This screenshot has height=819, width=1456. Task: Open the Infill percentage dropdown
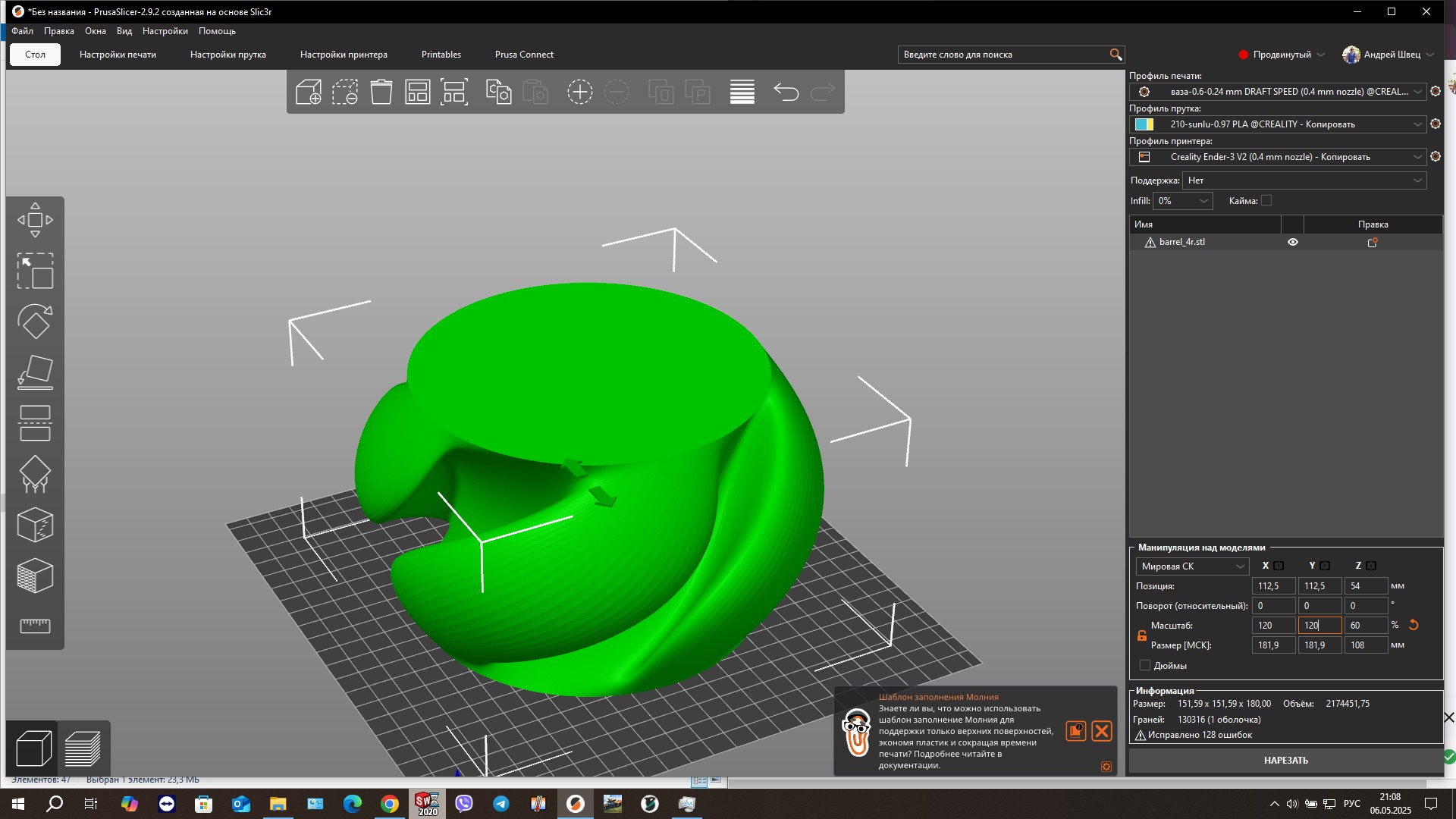[1182, 201]
